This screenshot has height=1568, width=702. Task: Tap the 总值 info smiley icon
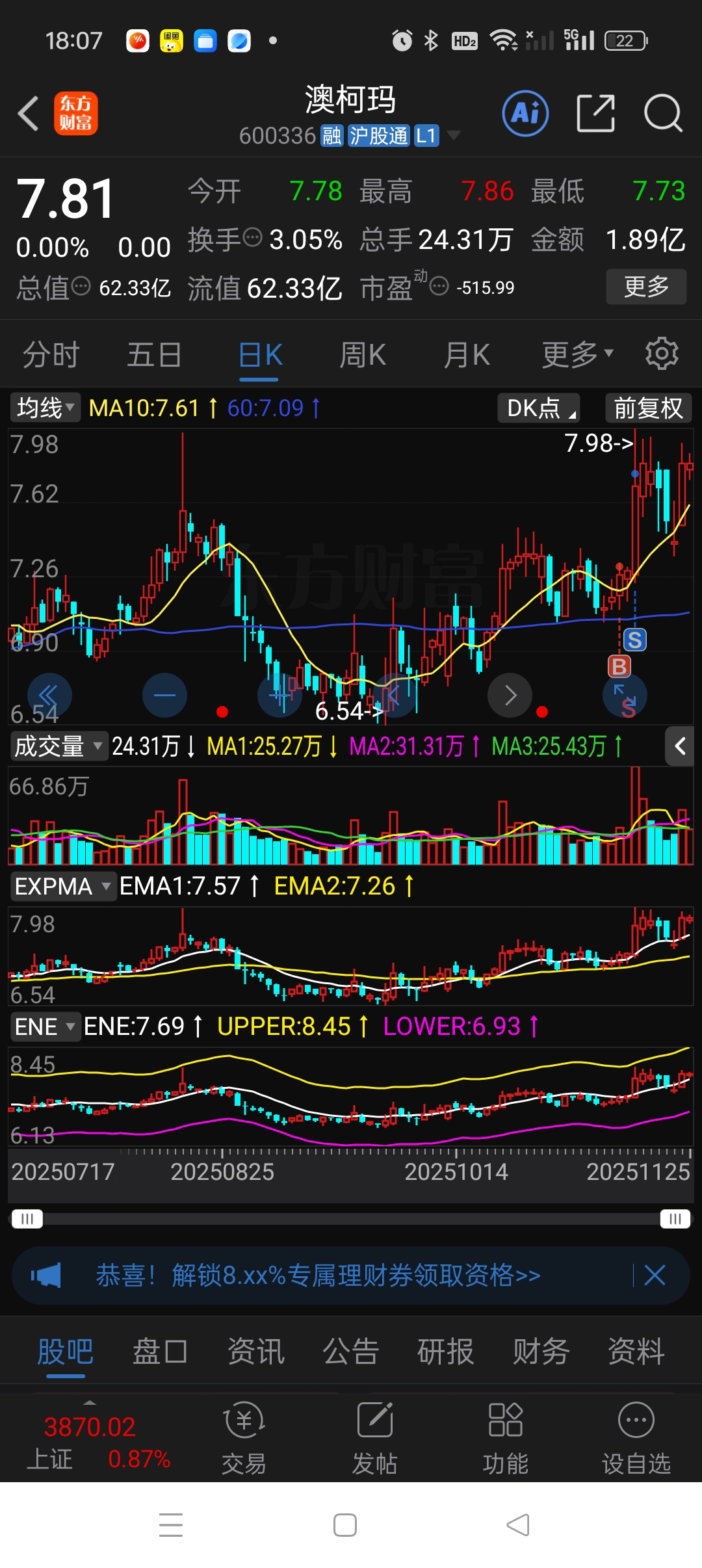(81, 285)
